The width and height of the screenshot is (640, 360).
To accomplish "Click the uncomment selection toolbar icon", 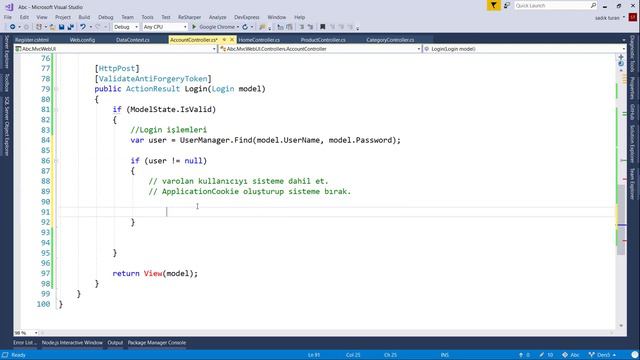I will point(310,27).
